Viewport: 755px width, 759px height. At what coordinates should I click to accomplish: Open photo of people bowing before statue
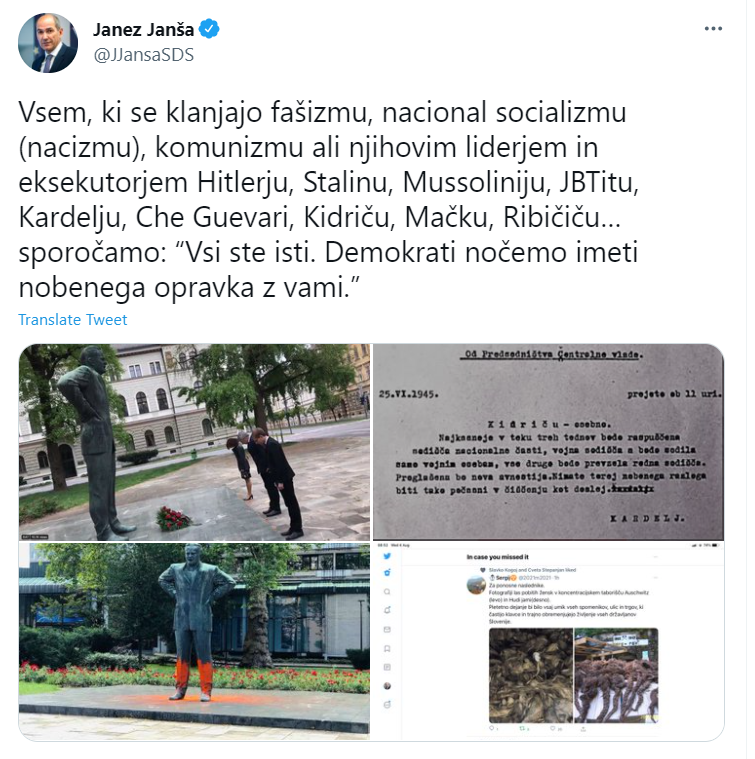point(195,442)
